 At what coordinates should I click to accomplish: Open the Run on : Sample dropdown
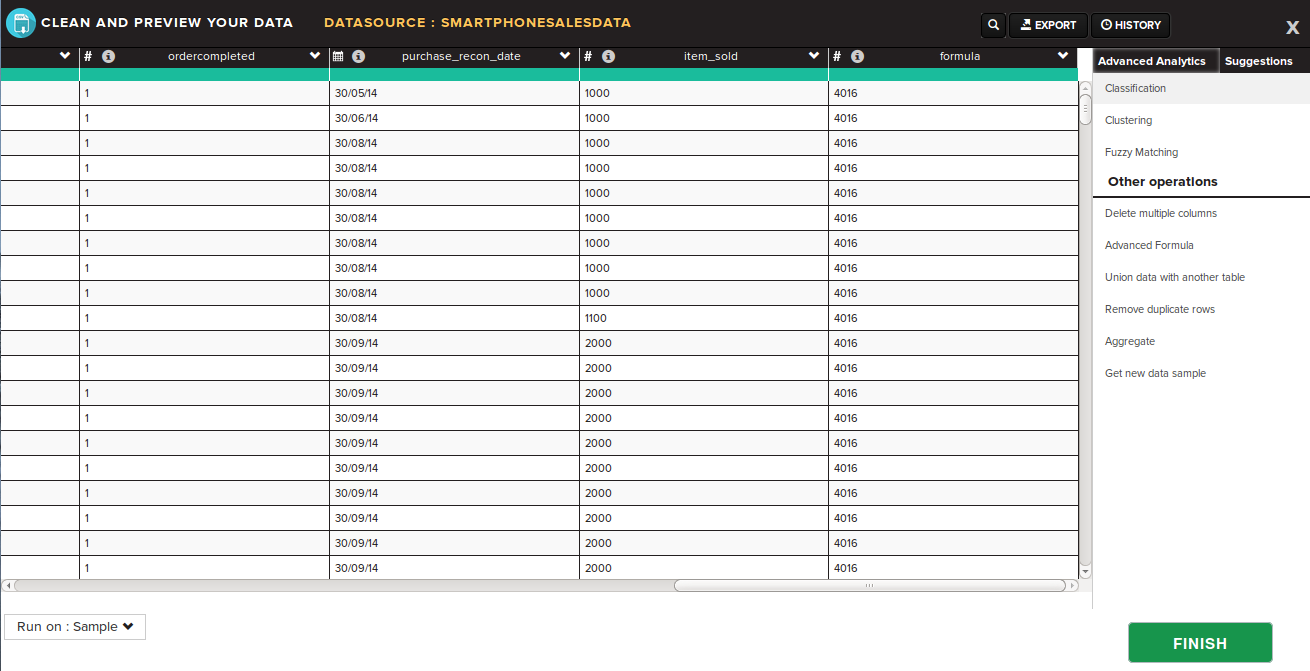point(75,627)
